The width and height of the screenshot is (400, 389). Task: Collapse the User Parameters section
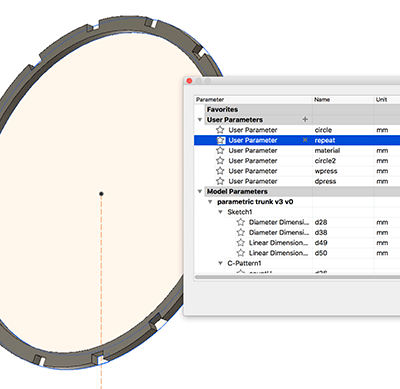200,120
